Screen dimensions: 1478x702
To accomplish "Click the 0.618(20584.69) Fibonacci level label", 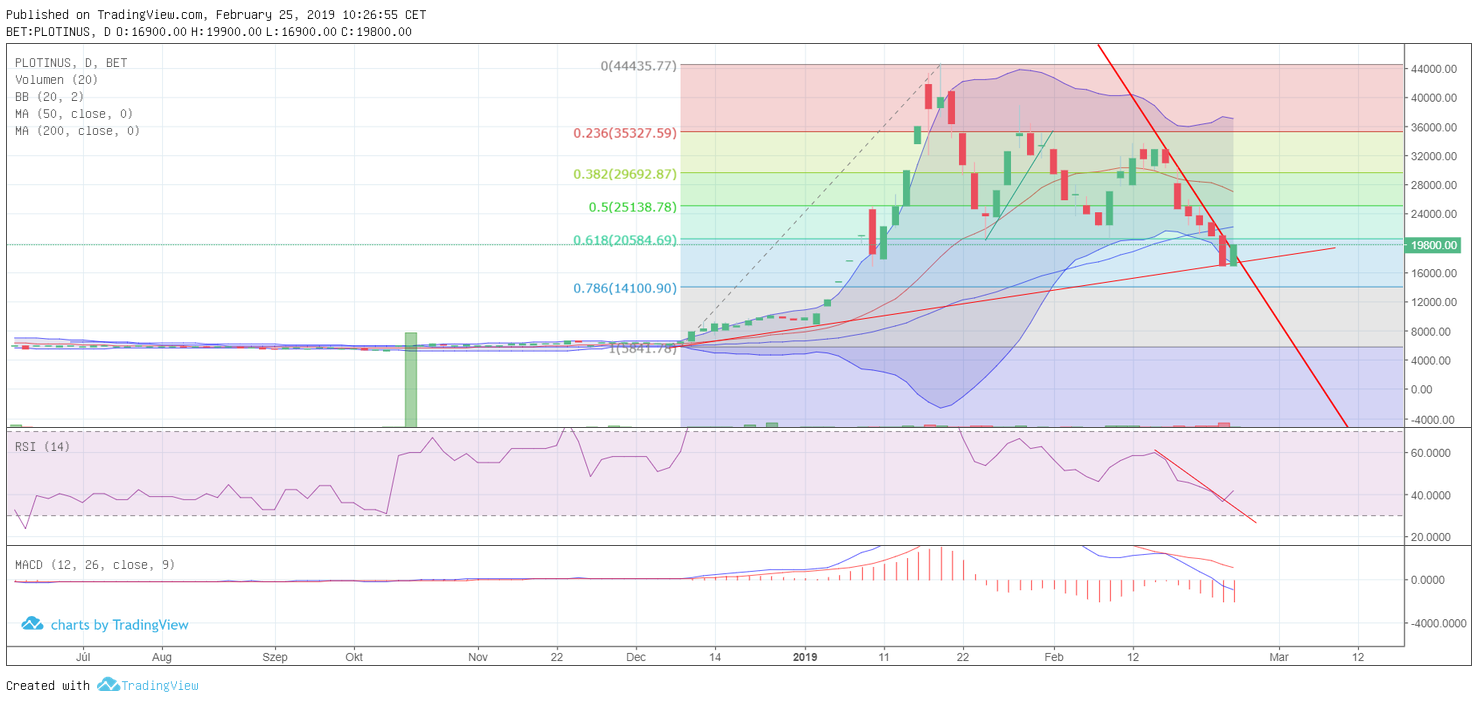I will tap(625, 240).
